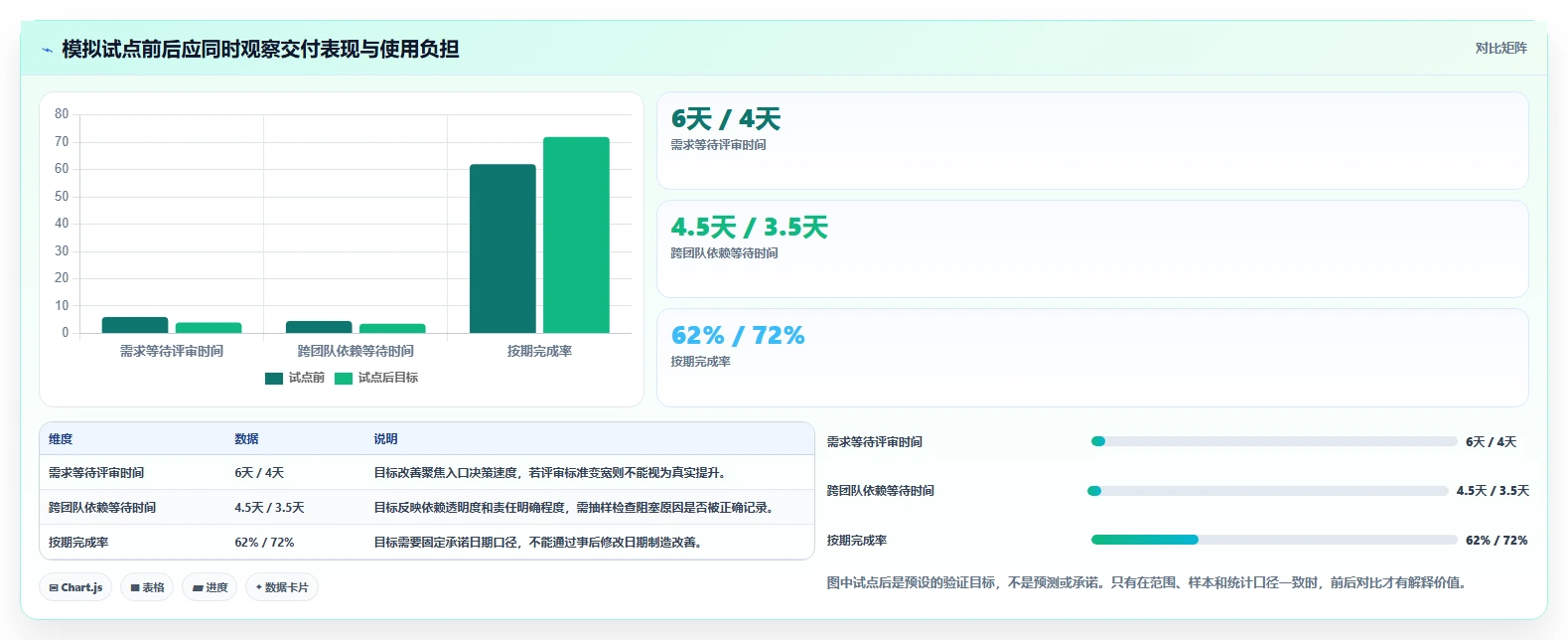The image size is (1568, 640).
Task: Click the 62% / 72% card value
Action: [x=738, y=336]
